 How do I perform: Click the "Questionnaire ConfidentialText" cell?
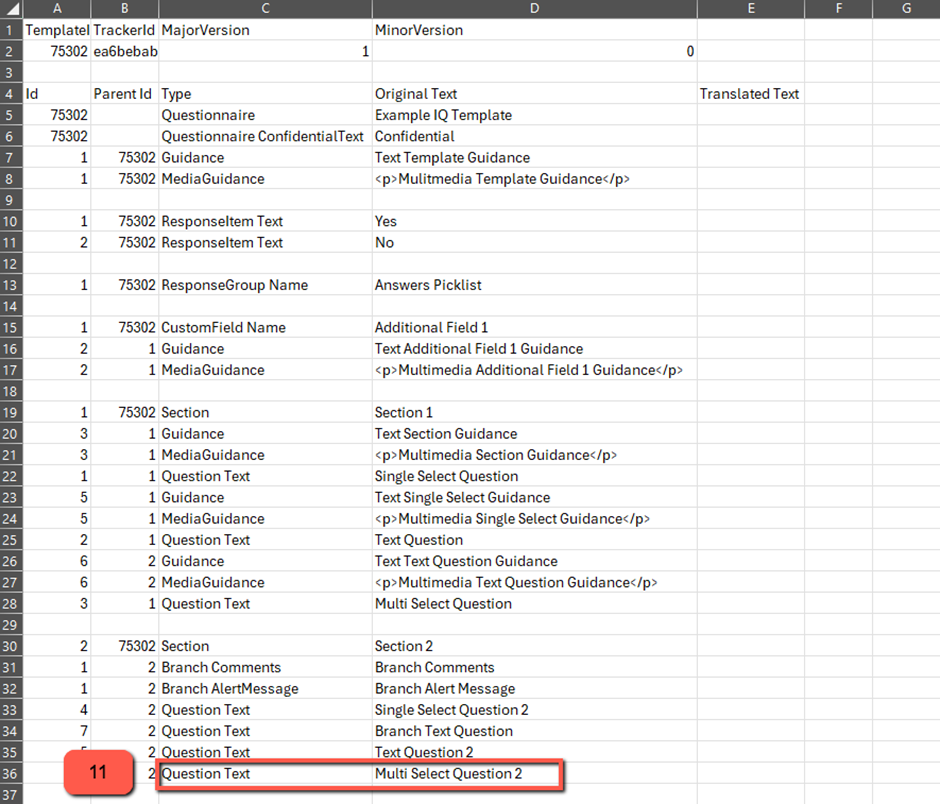point(263,136)
